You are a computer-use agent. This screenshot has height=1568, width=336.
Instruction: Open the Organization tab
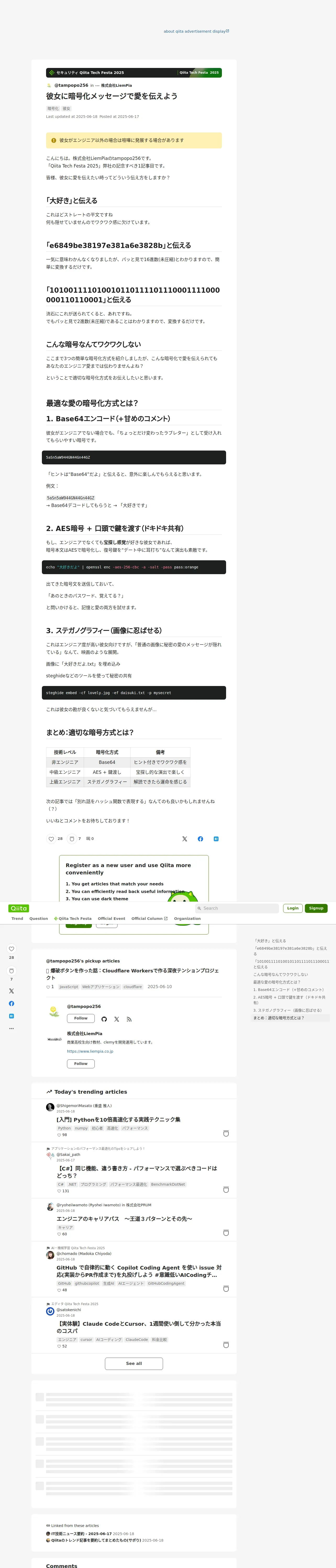tap(187, 919)
